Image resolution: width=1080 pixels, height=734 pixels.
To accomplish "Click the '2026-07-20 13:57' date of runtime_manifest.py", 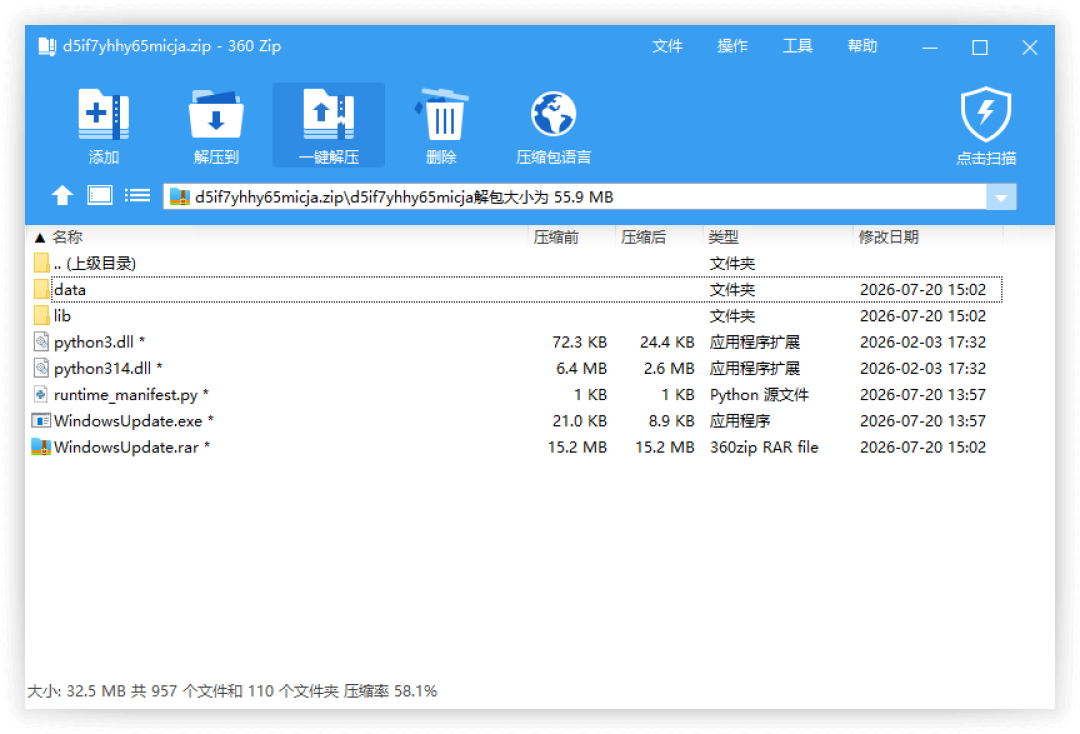I will (x=922, y=395).
